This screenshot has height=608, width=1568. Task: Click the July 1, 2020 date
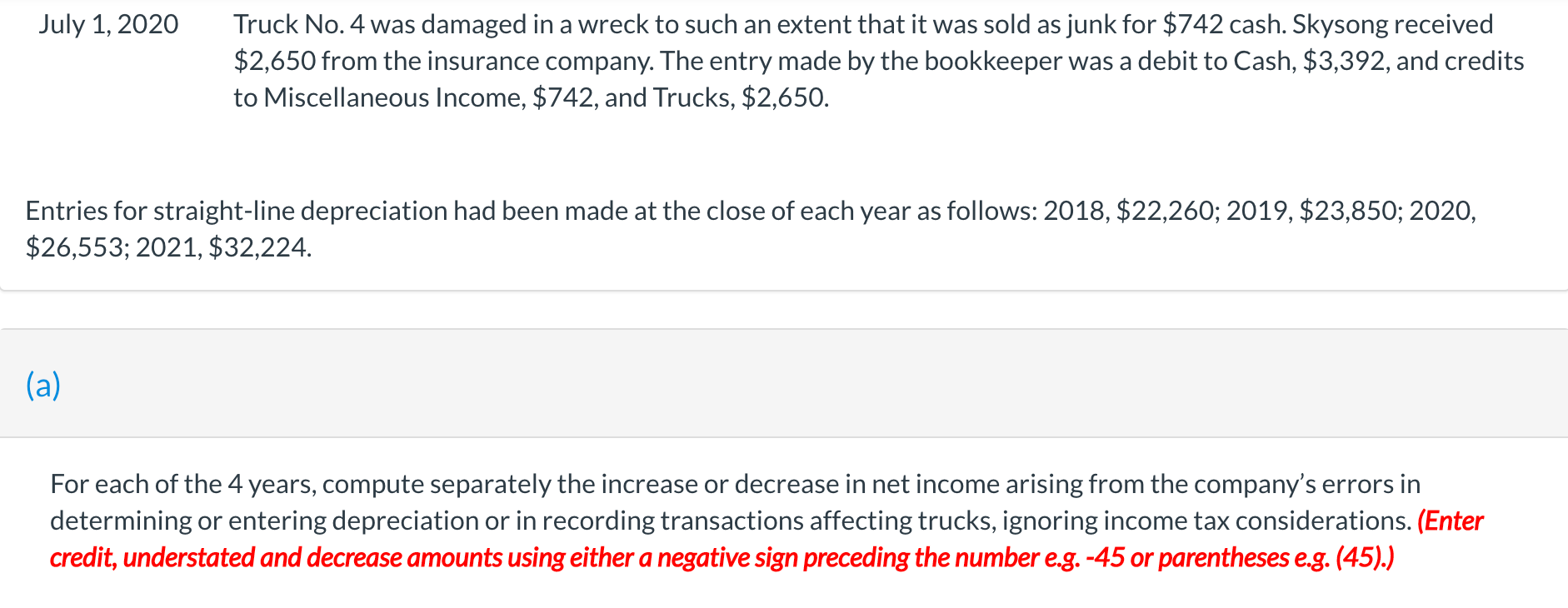(108, 24)
